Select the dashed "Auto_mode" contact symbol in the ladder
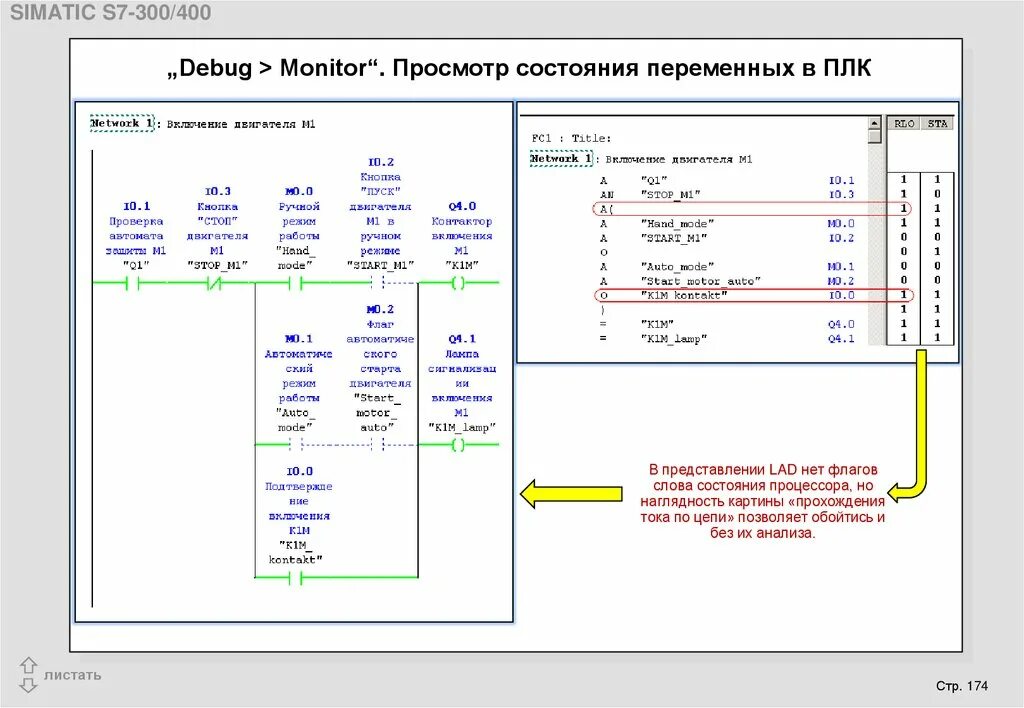Viewport: 1024px width, 708px height. pyautogui.click(x=295, y=445)
